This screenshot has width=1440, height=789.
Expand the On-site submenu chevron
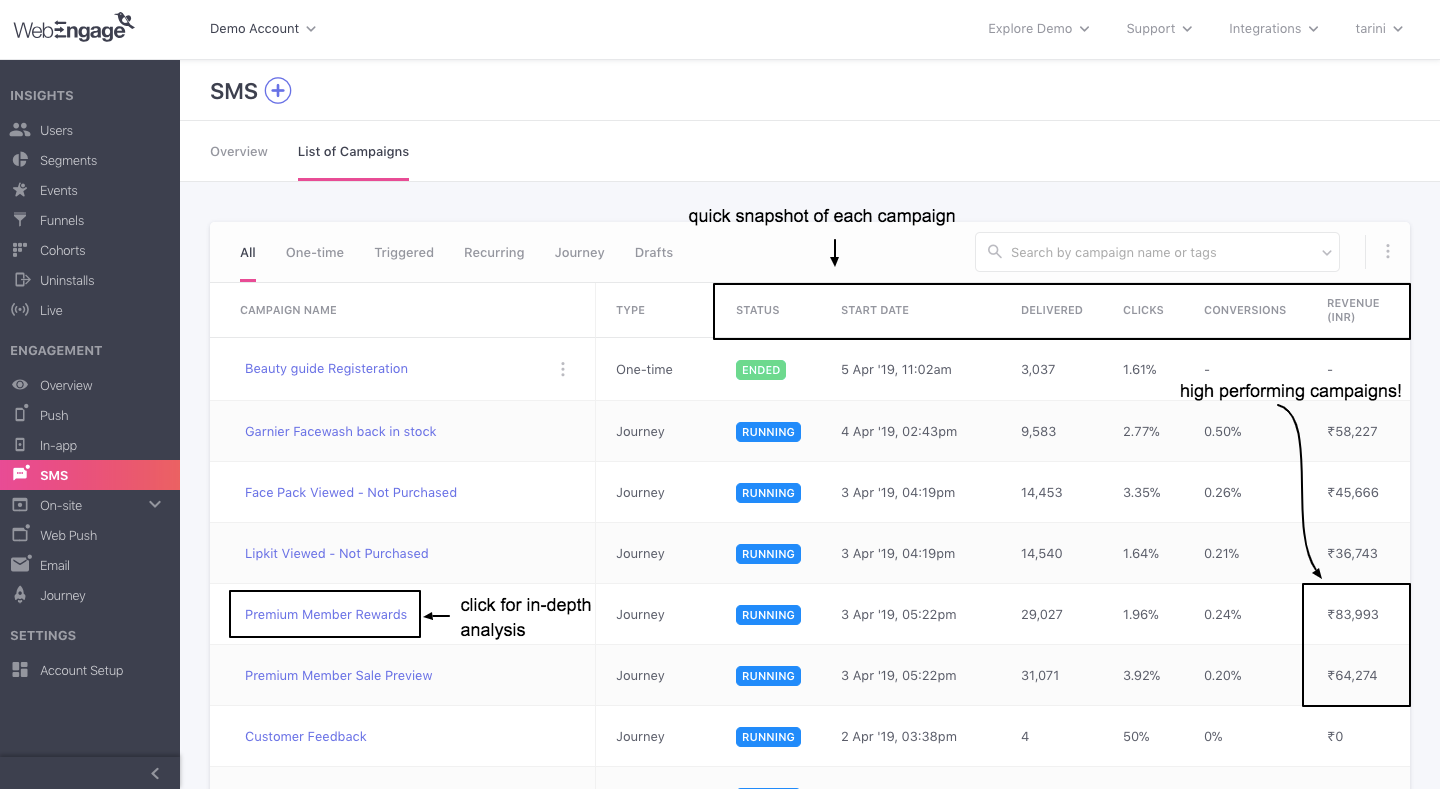pos(155,505)
